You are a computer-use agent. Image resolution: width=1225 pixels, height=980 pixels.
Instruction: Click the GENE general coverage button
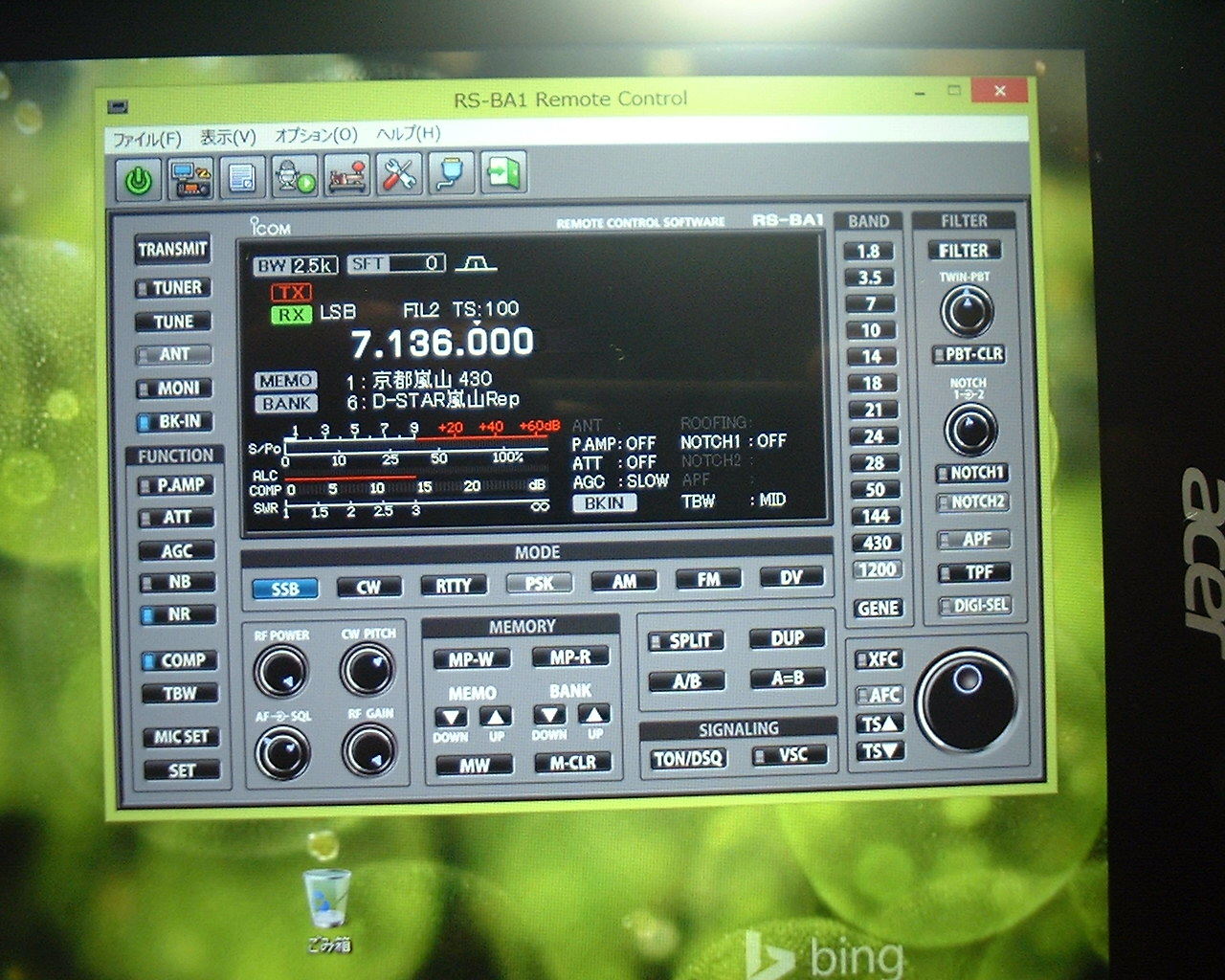pyautogui.click(x=878, y=608)
